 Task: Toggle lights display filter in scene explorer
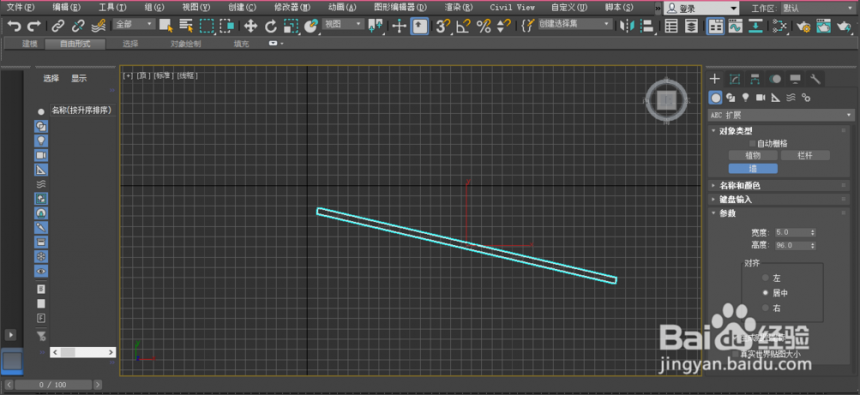[x=41, y=140]
